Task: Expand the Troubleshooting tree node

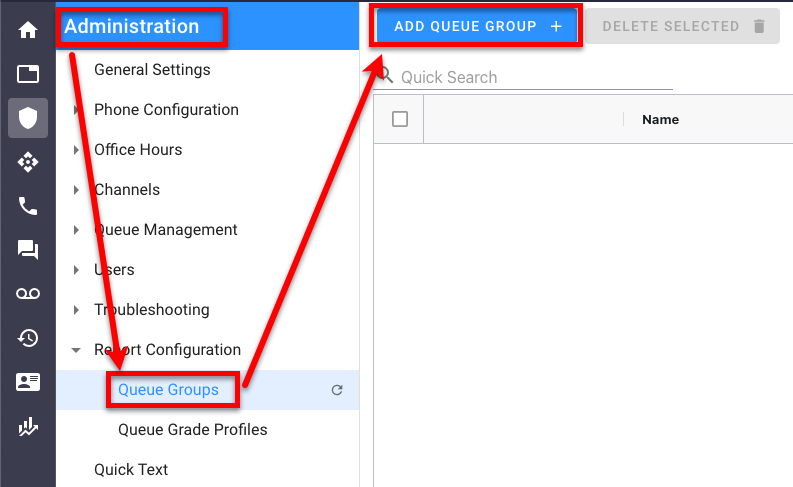Action: tap(76, 309)
